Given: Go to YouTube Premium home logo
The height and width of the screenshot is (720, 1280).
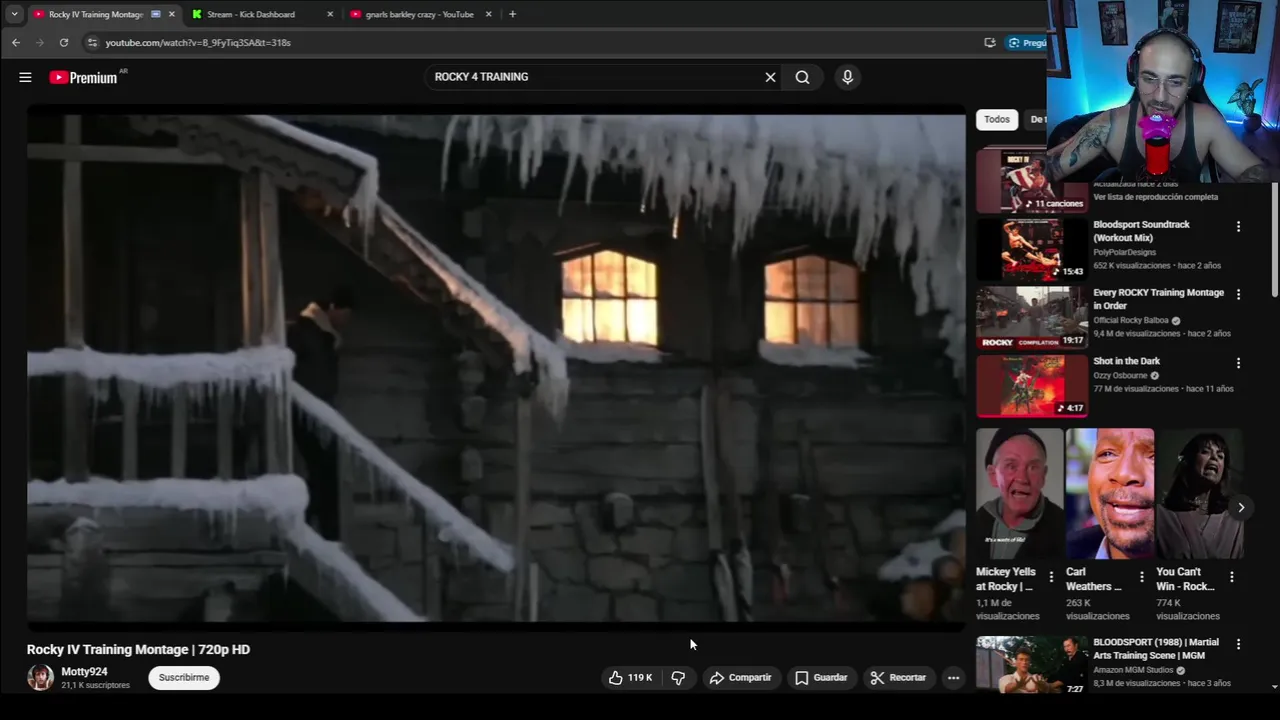Looking at the screenshot, I should pos(86,77).
